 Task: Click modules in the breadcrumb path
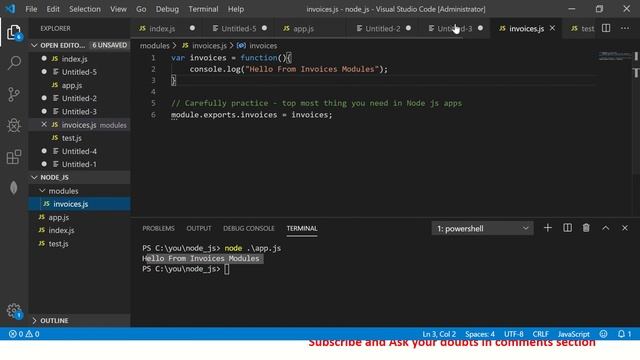point(154,46)
